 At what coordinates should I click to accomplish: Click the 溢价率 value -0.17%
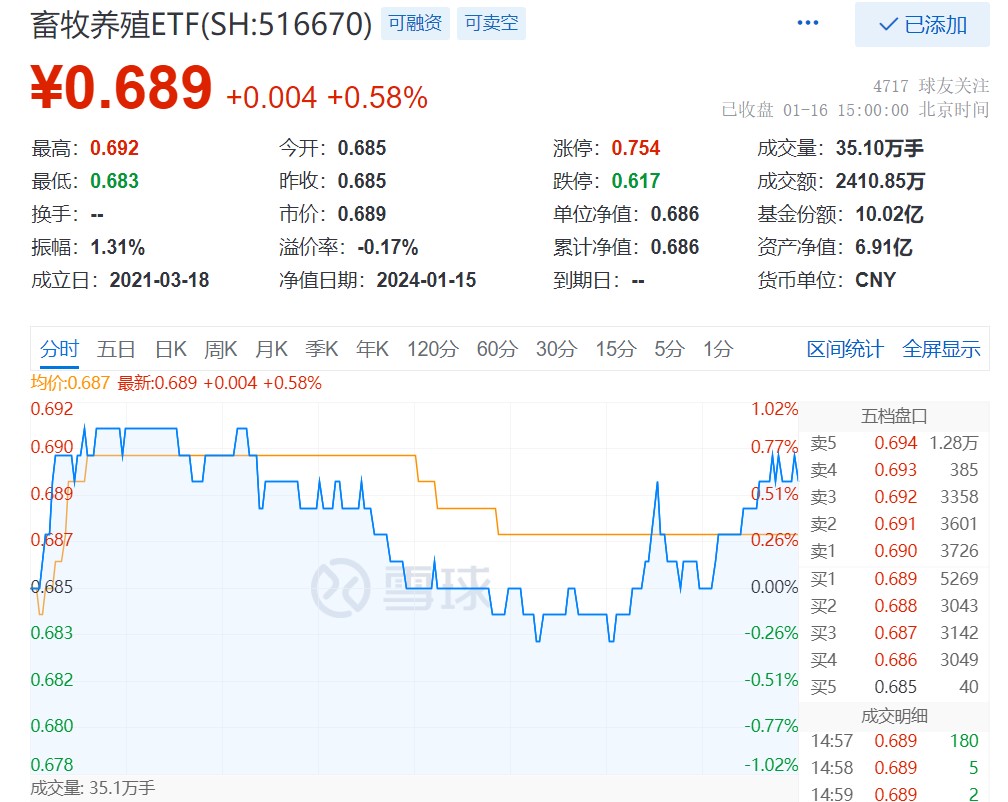click(388, 247)
